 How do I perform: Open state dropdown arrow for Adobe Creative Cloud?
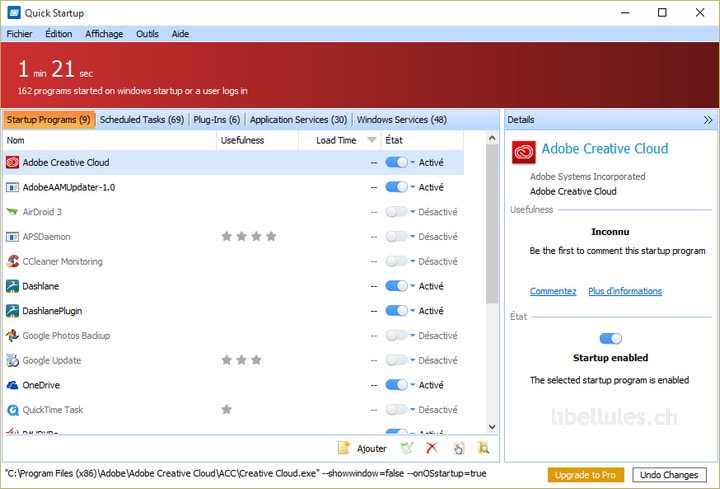(x=412, y=162)
